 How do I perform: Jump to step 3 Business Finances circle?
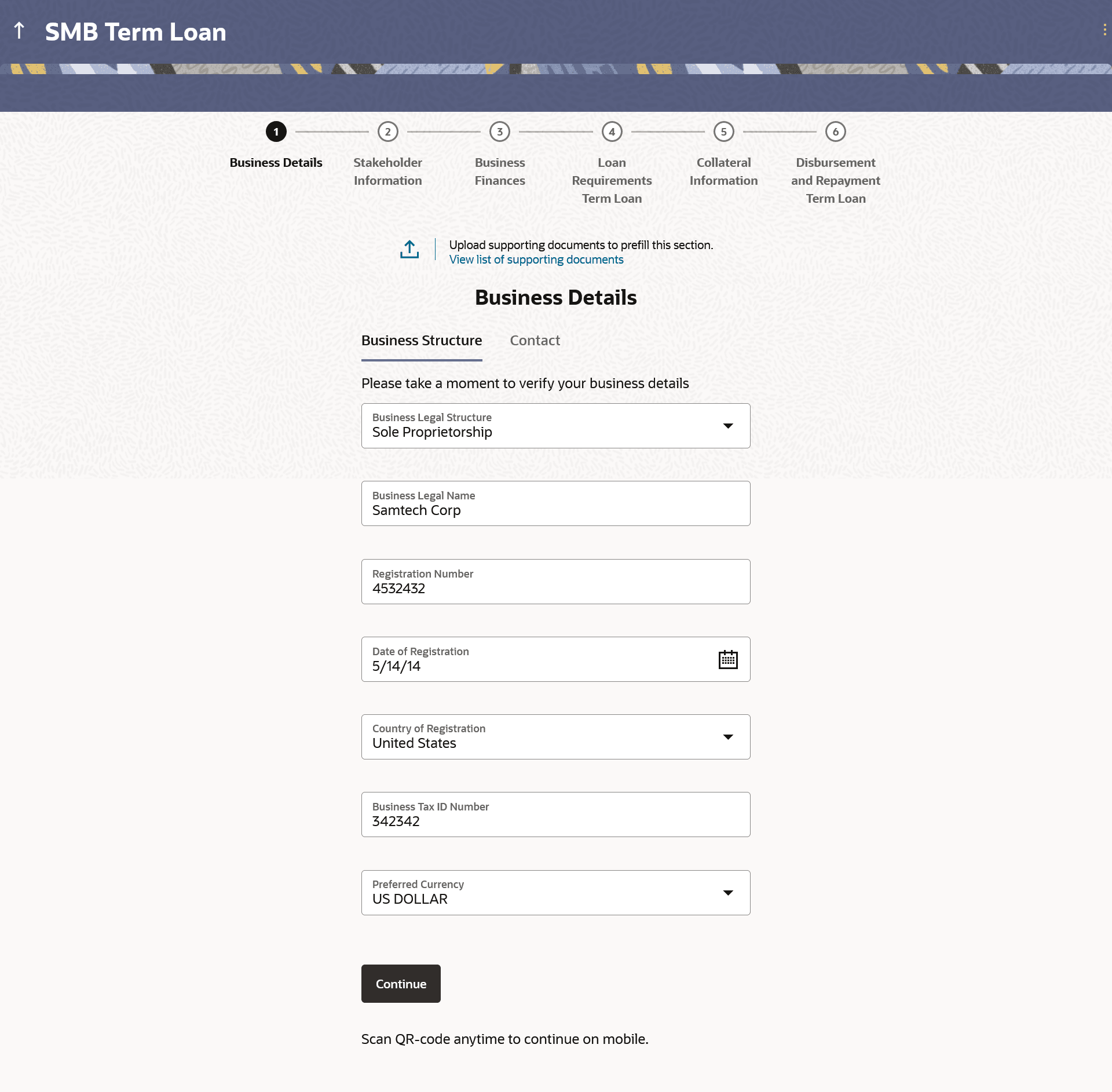pyautogui.click(x=499, y=132)
